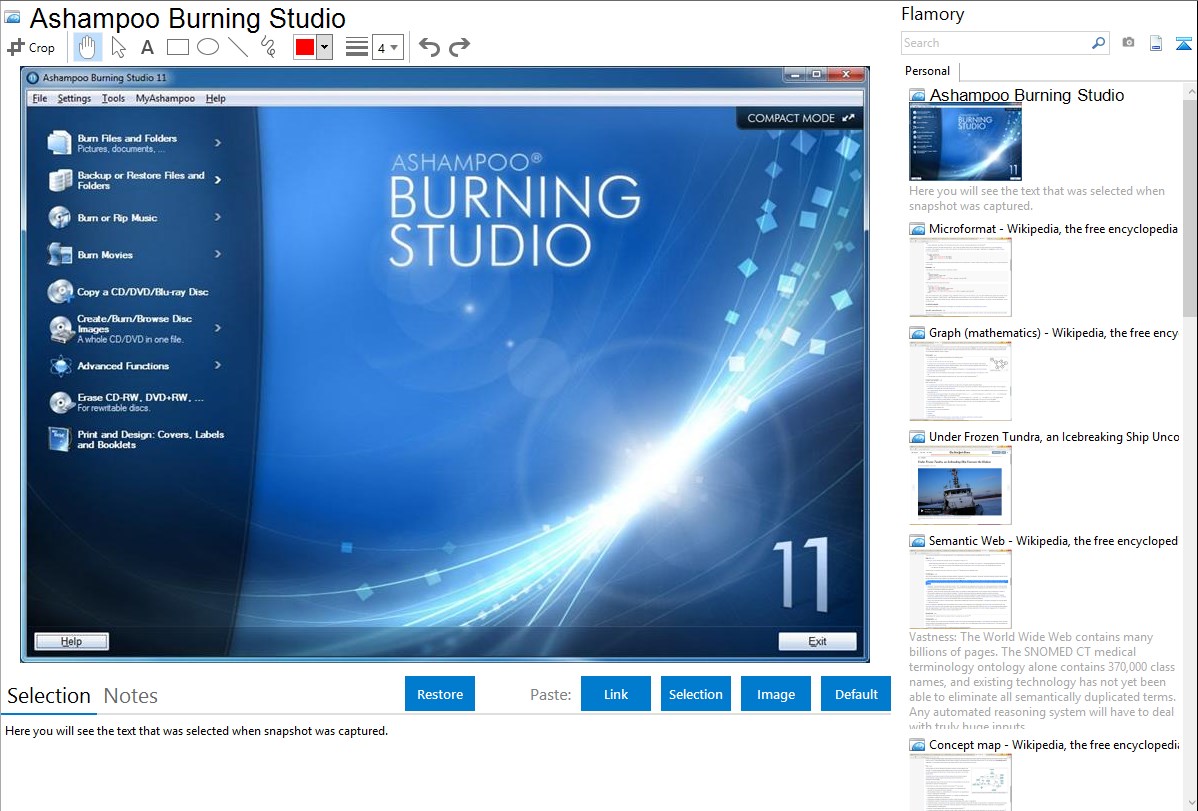Redo the last annotation
This screenshot has height=811, width=1198.
pos(459,47)
